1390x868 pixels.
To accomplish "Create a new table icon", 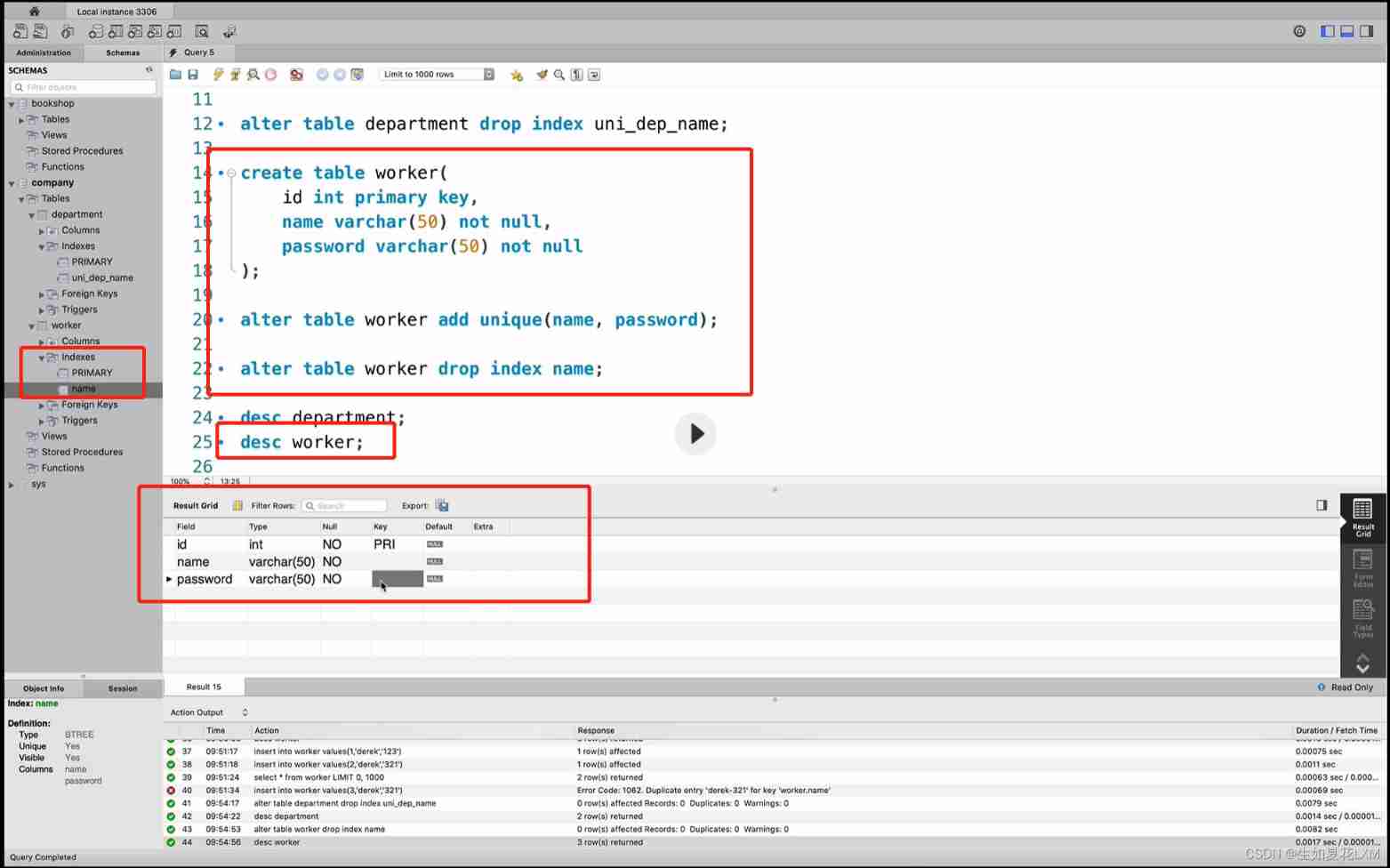I will (x=116, y=31).
